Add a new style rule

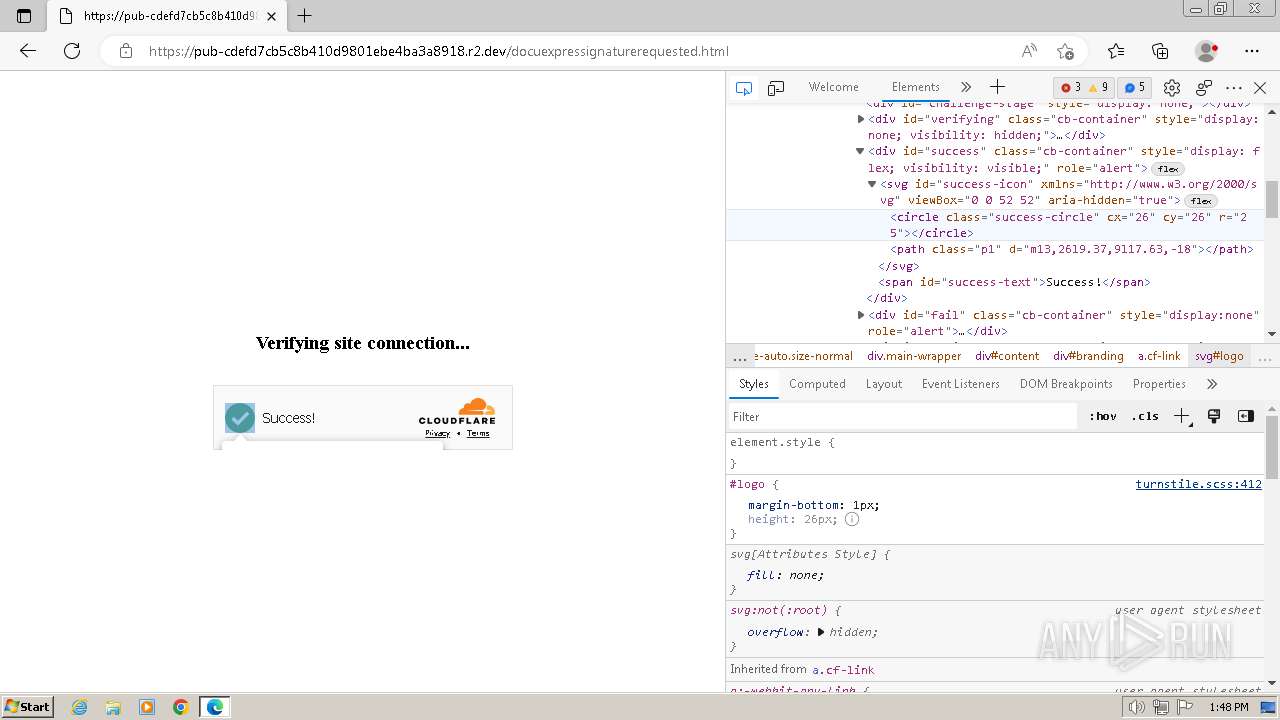click(x=1182, y=417)
